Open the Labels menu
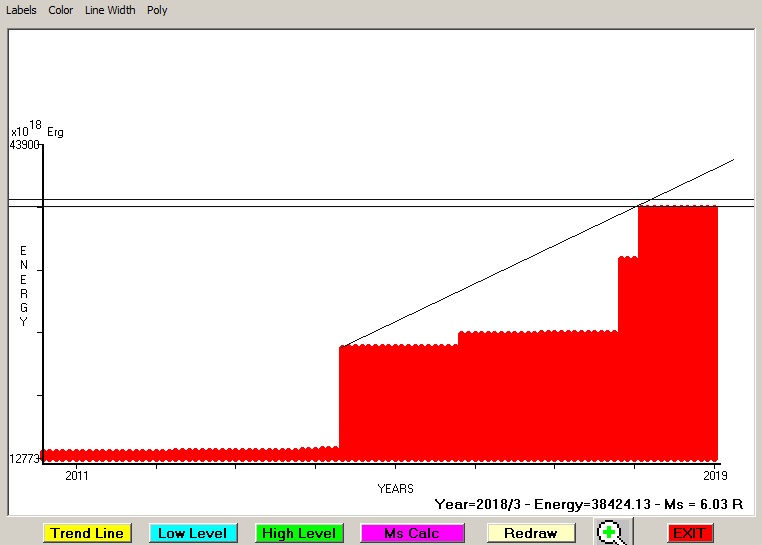The height and width of the screenshot is (545, 762). click(x=21, y=10)
